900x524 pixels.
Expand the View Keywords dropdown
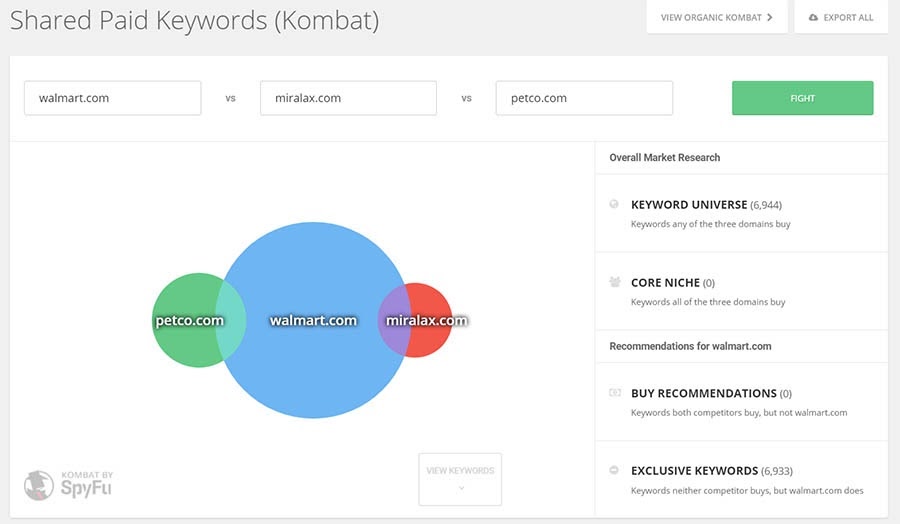(460, 479)
